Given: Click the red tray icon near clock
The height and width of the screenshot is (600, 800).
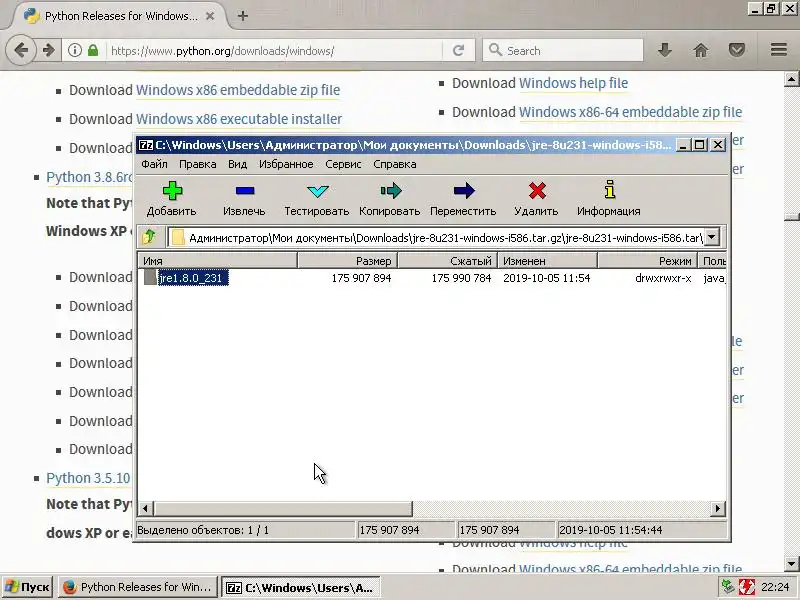Looking at the screenshot, I should [746, 587].
